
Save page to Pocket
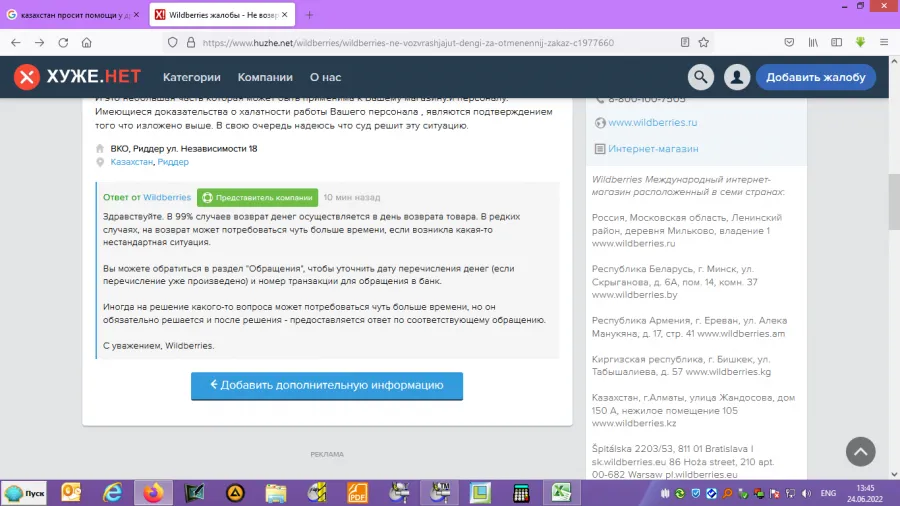[x=789, y=42]
